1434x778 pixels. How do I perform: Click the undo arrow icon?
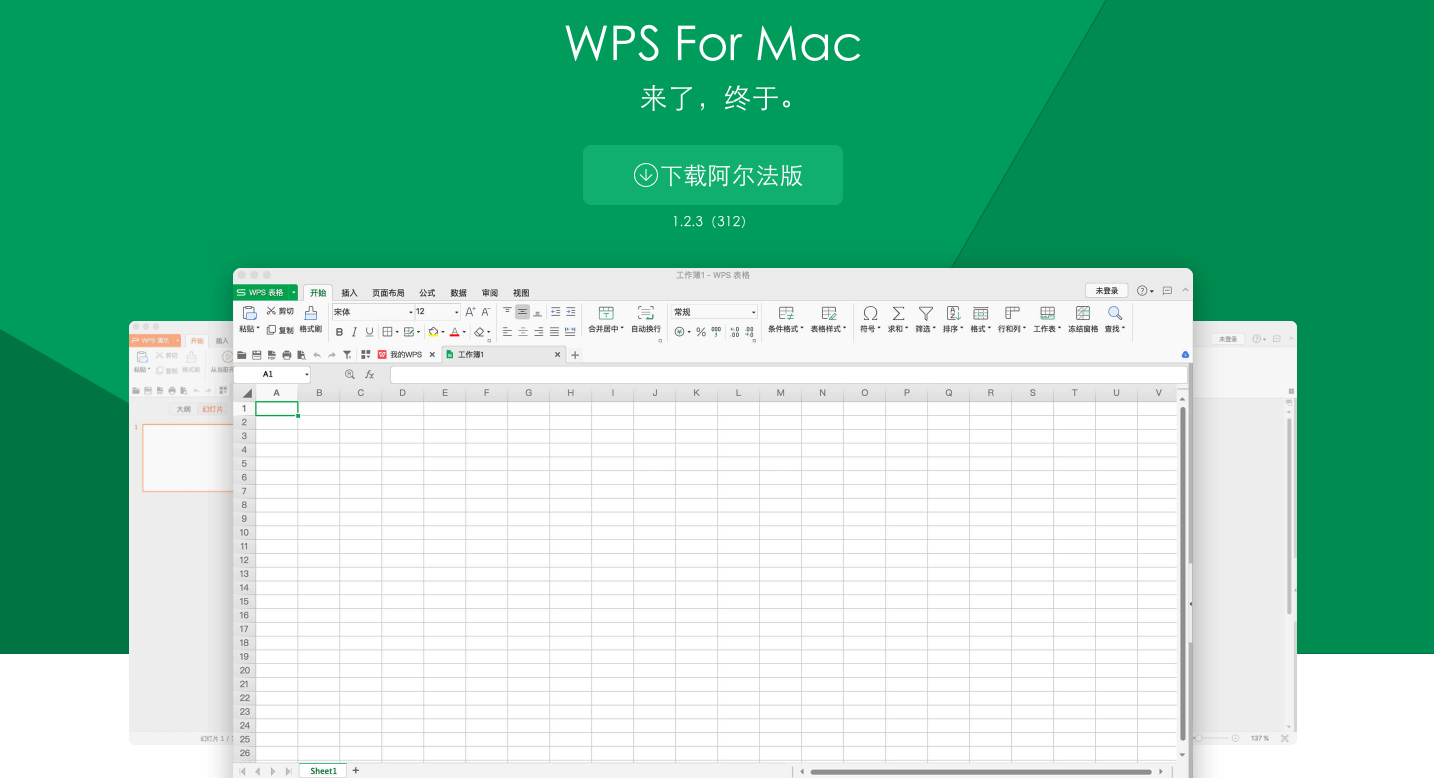(317, 355)
